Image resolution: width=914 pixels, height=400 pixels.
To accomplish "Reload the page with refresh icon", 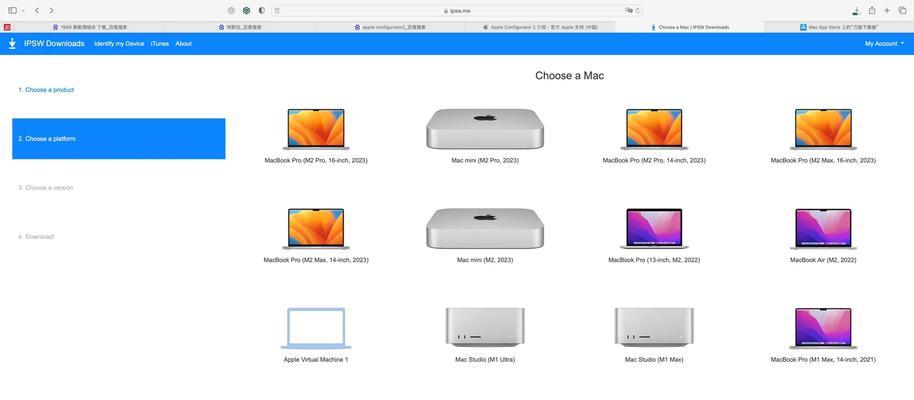I will [638, 10].
